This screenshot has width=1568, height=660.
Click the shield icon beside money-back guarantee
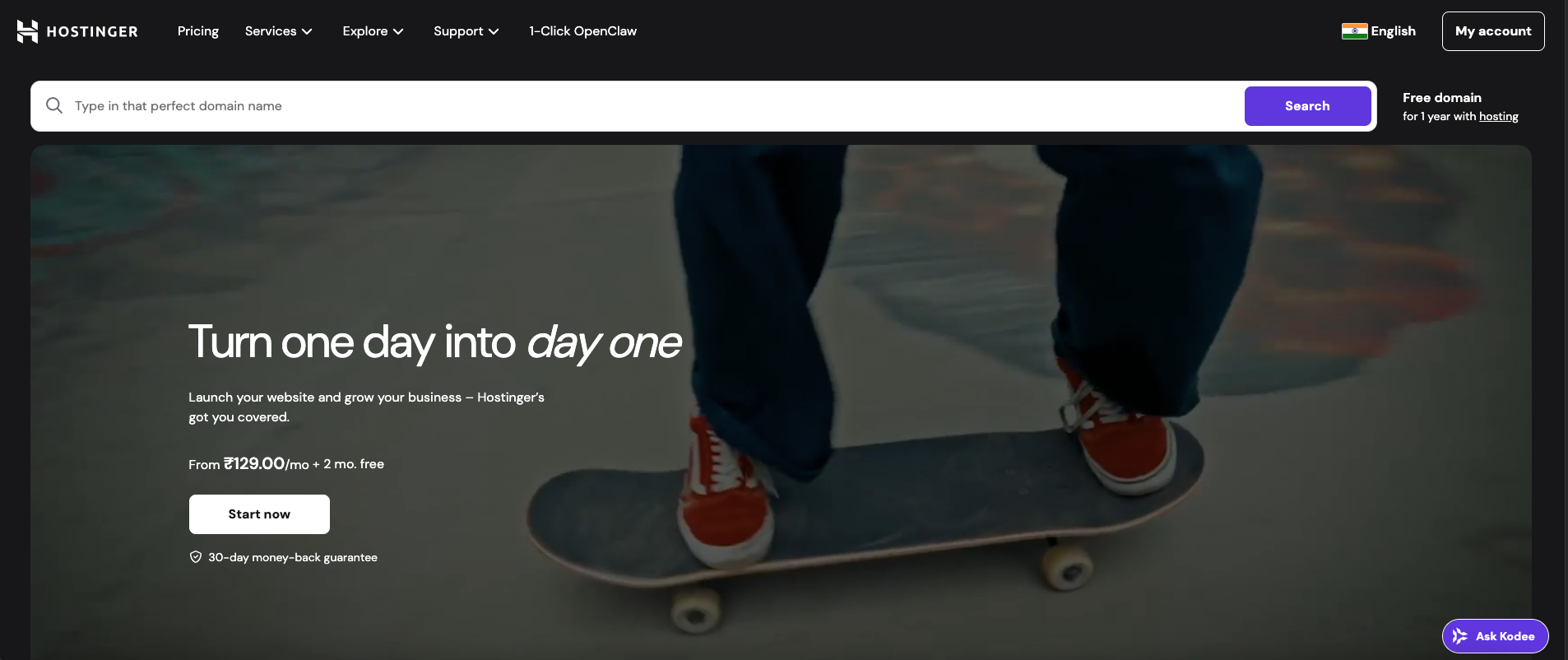(196, 557)
